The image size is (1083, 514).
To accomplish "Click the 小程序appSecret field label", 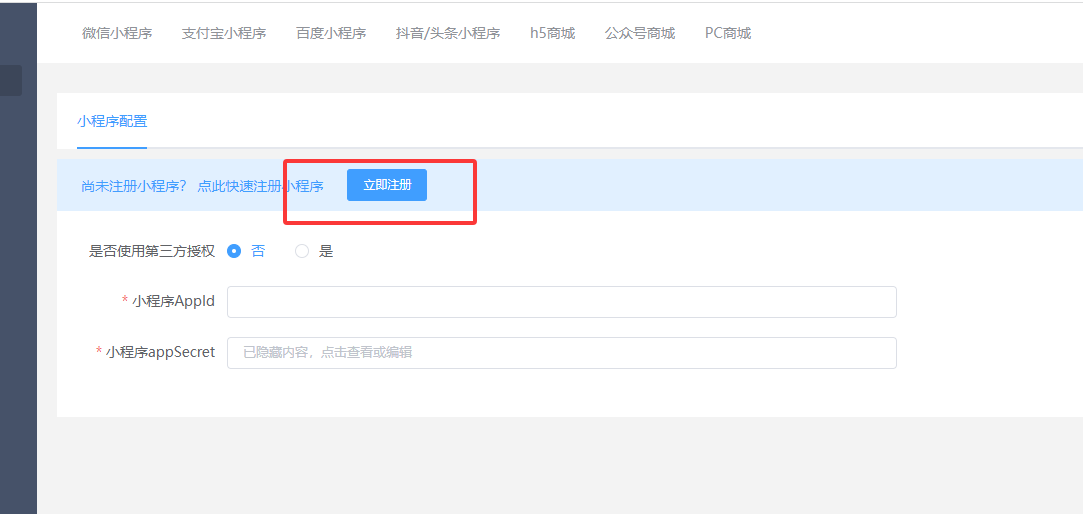I will coord(160,351).
